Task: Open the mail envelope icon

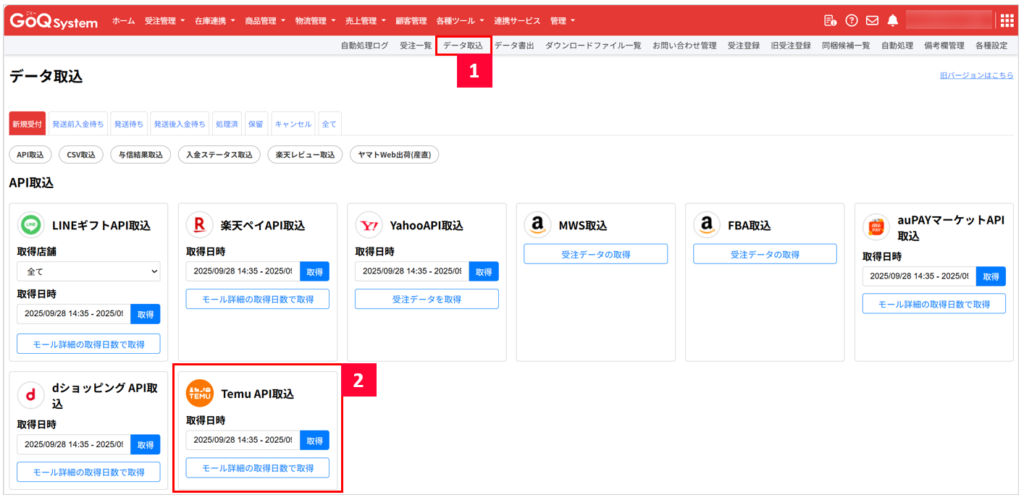Action: click(x=872, y=20)
